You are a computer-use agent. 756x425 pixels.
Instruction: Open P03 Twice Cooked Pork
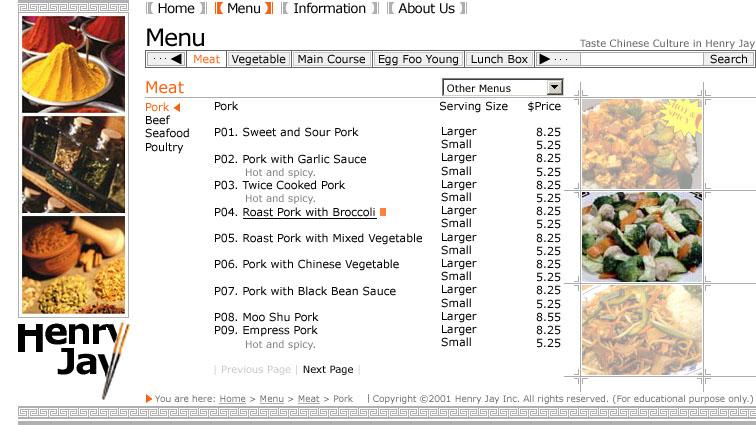[x=280, y=185]
